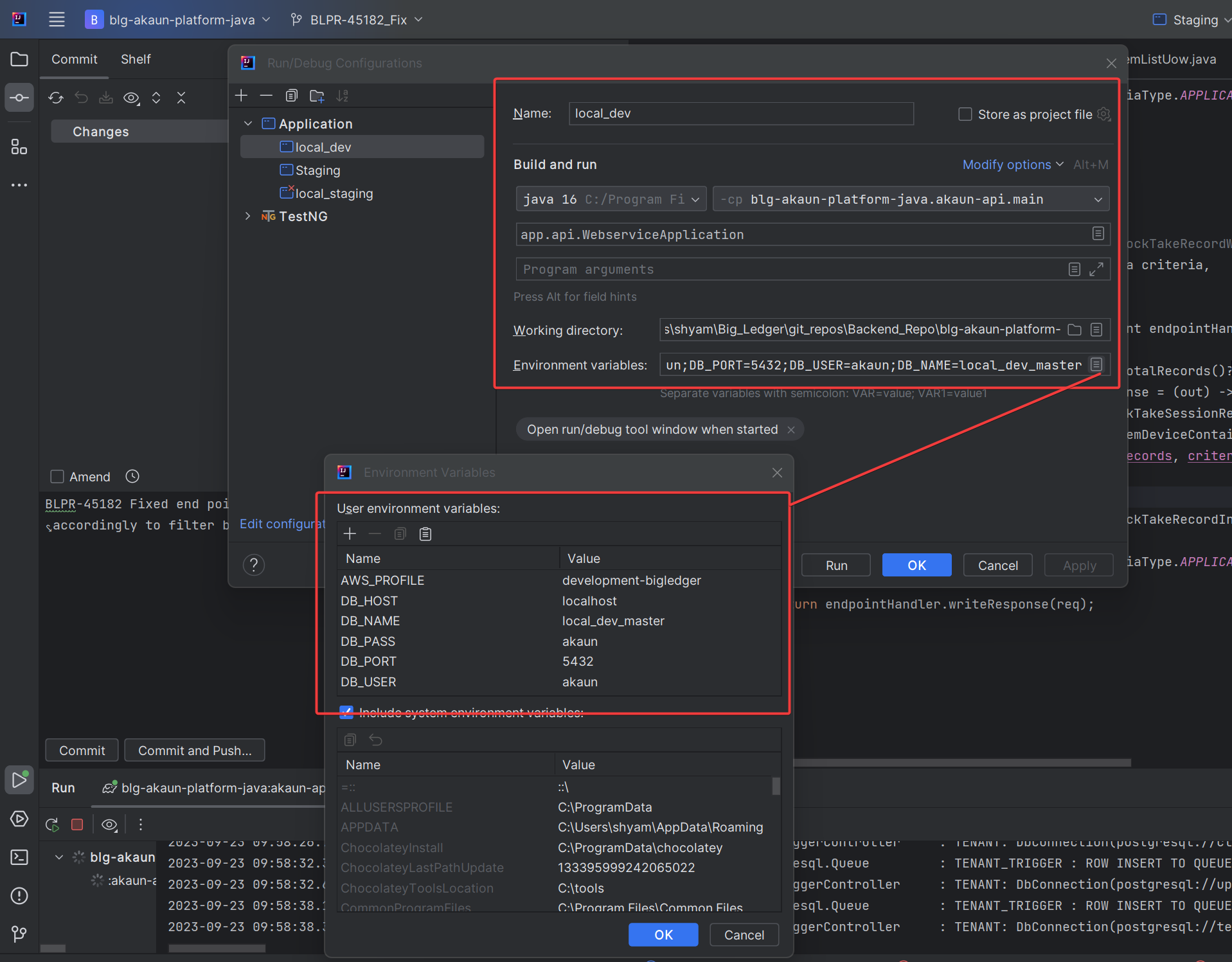Open the Project folder icon in left sidebar

(x=19, y=60)
